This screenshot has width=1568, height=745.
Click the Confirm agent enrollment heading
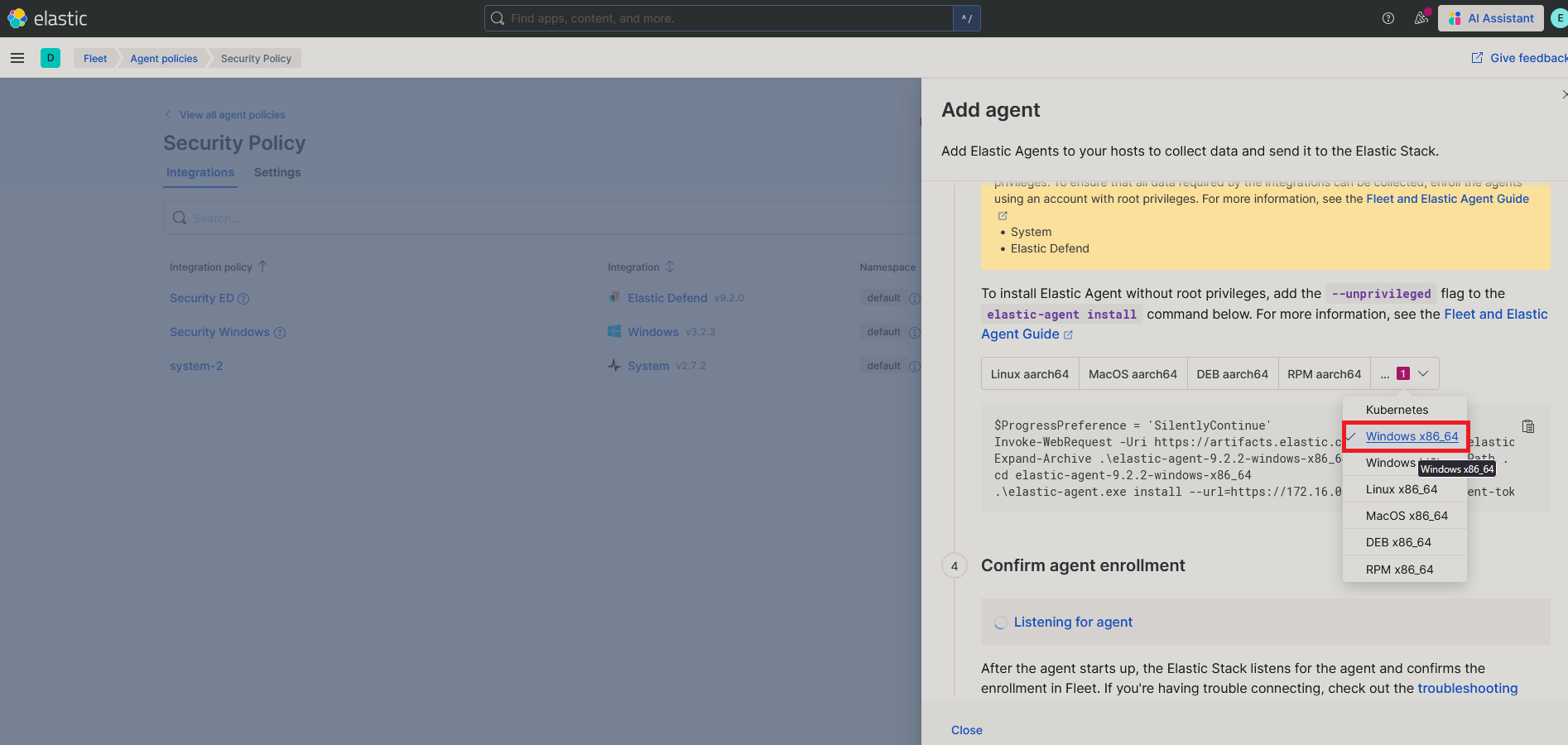tap(1083, 565)
